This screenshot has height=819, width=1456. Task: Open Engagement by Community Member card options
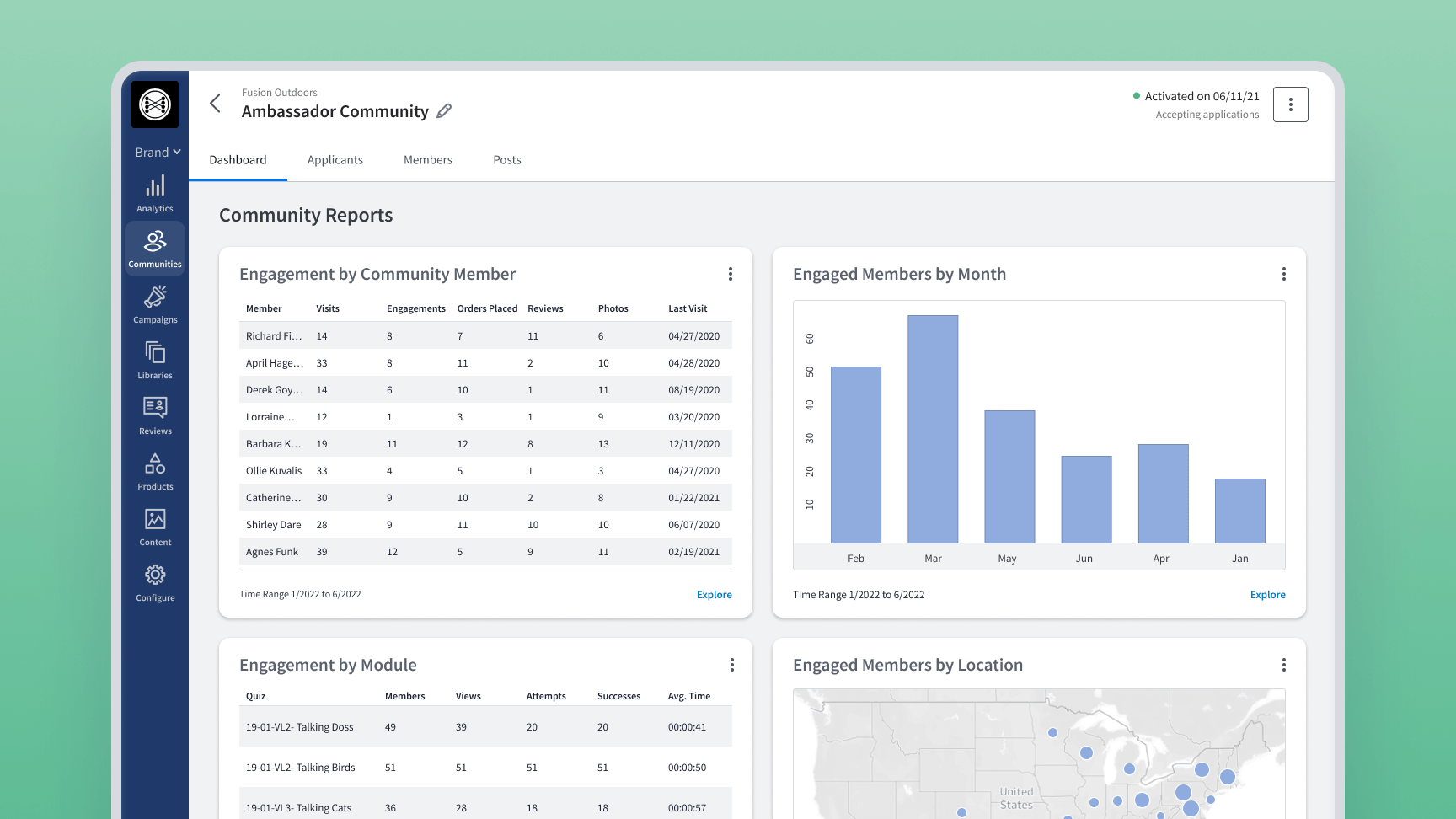(x=731, y=274)
